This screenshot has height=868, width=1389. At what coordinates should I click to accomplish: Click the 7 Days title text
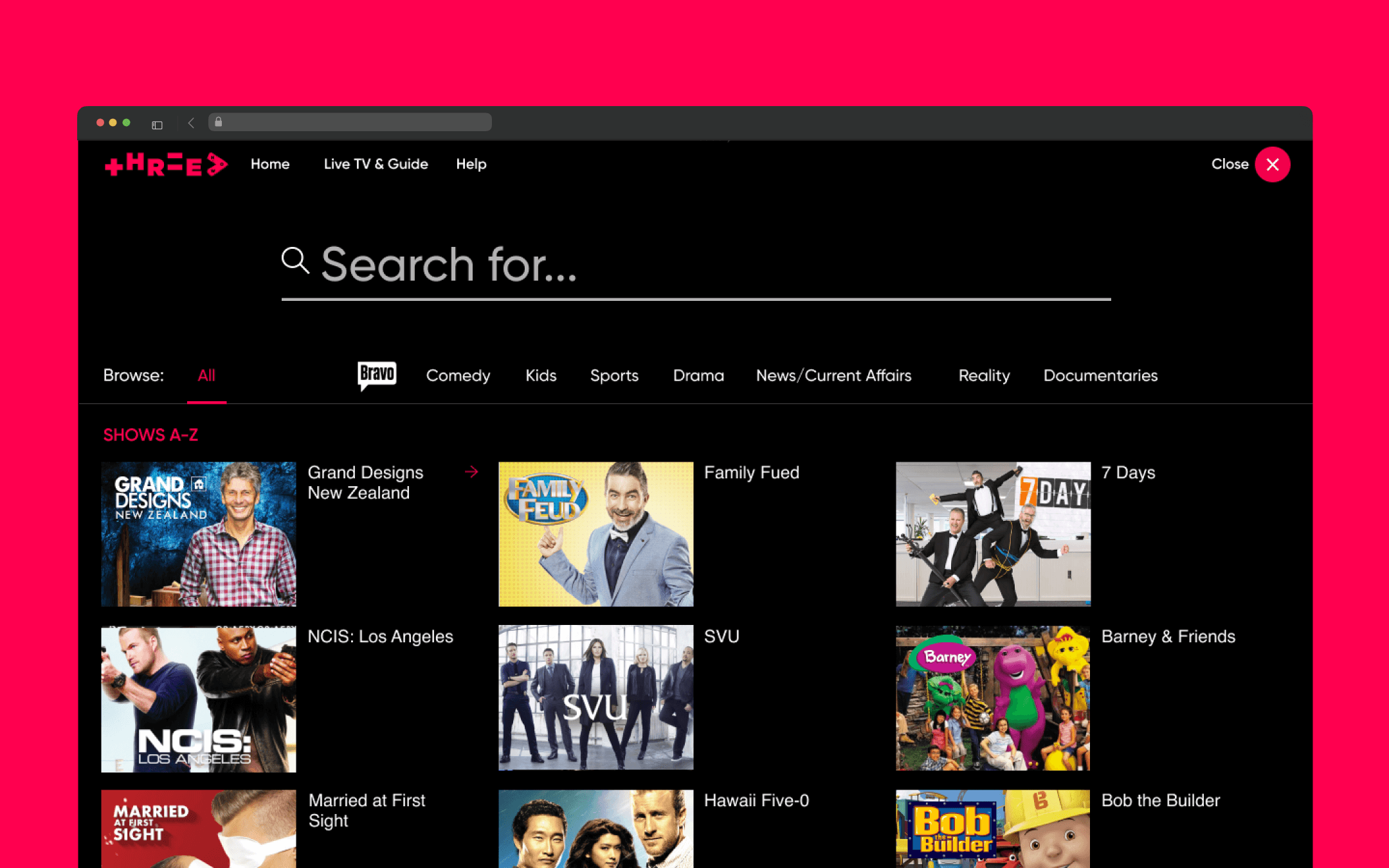[1128, 473]
